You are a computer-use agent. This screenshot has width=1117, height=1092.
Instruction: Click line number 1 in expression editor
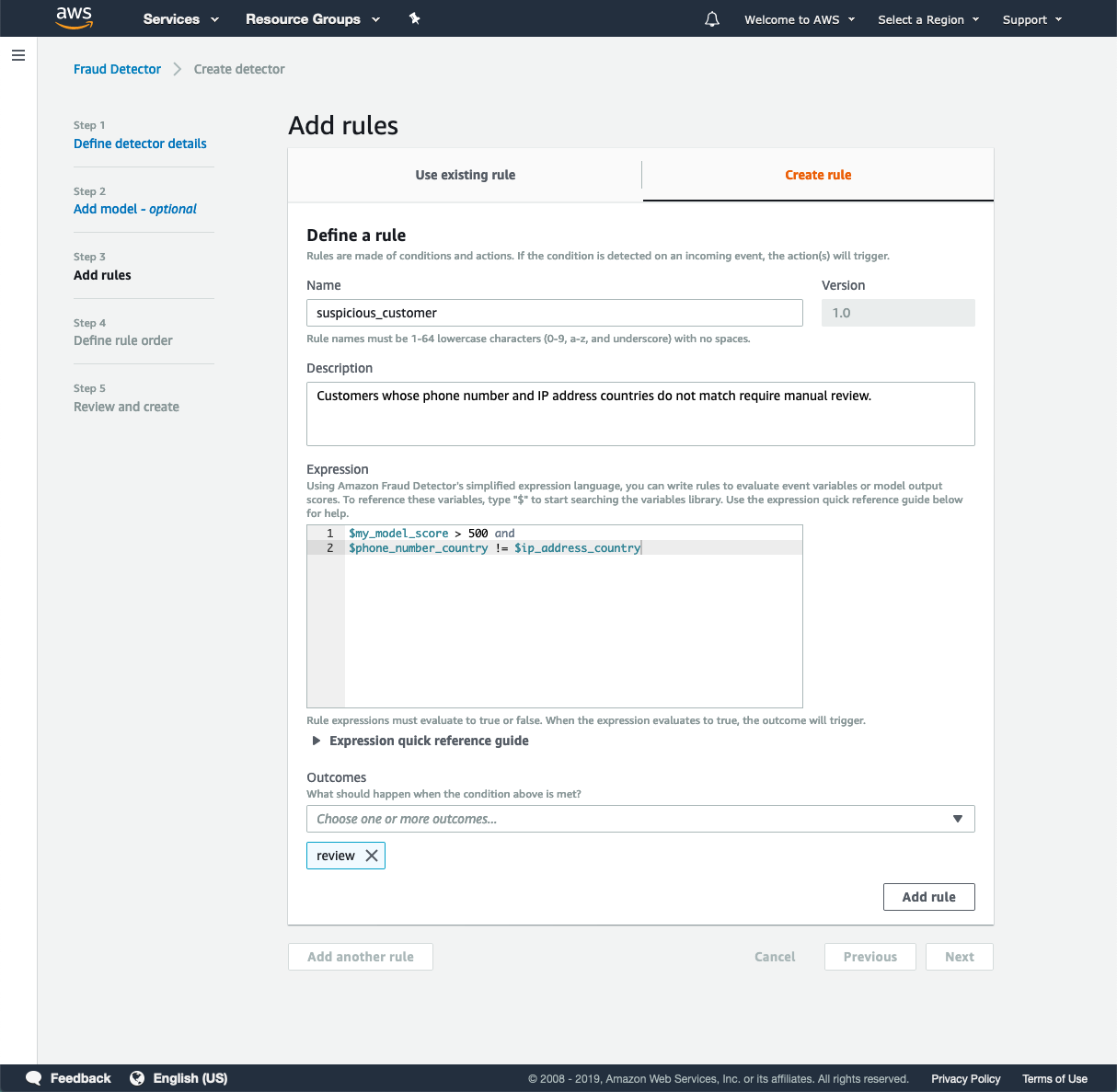330,534
